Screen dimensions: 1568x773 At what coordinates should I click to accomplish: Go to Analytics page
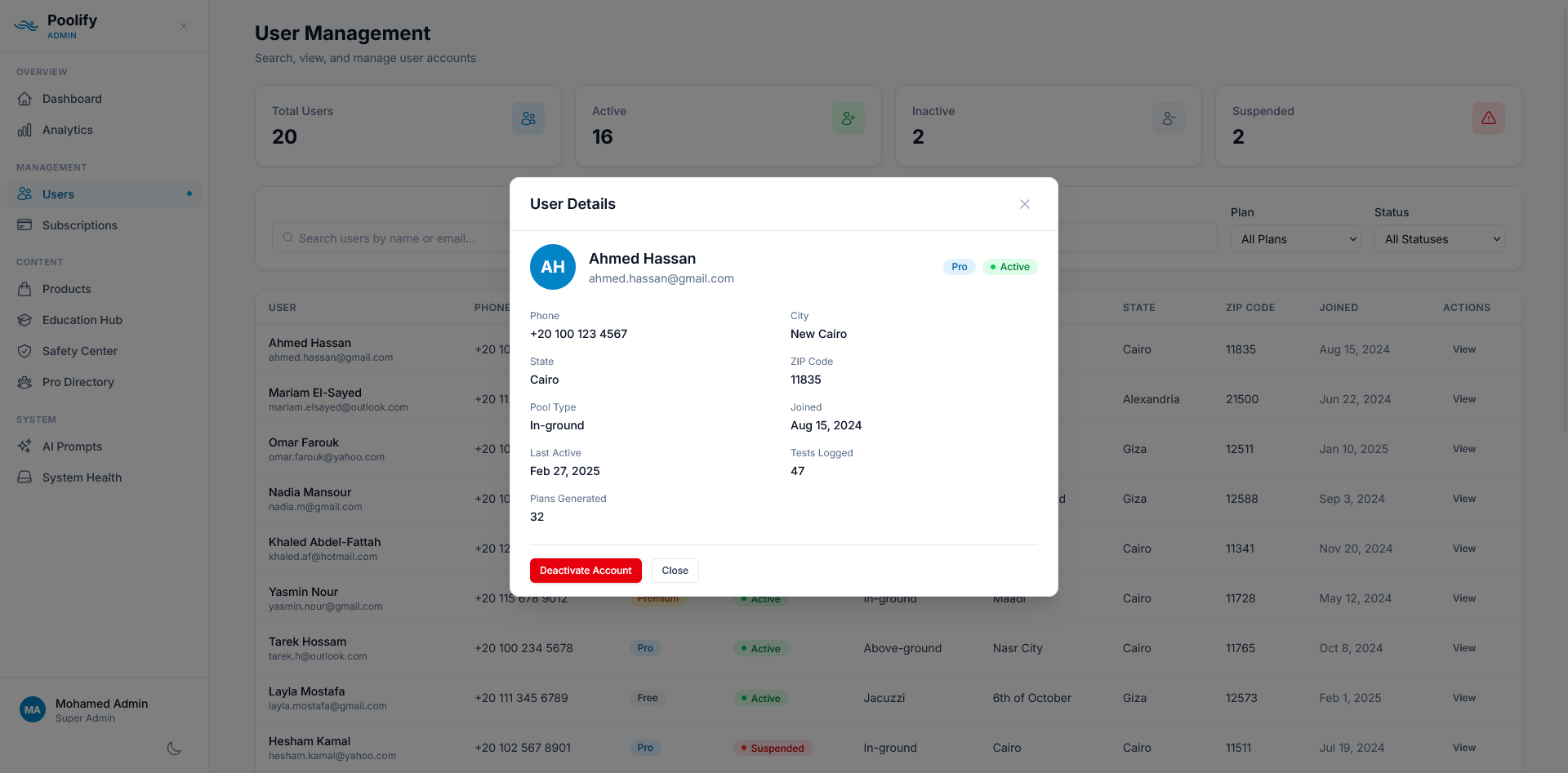[x=104, y=130]
